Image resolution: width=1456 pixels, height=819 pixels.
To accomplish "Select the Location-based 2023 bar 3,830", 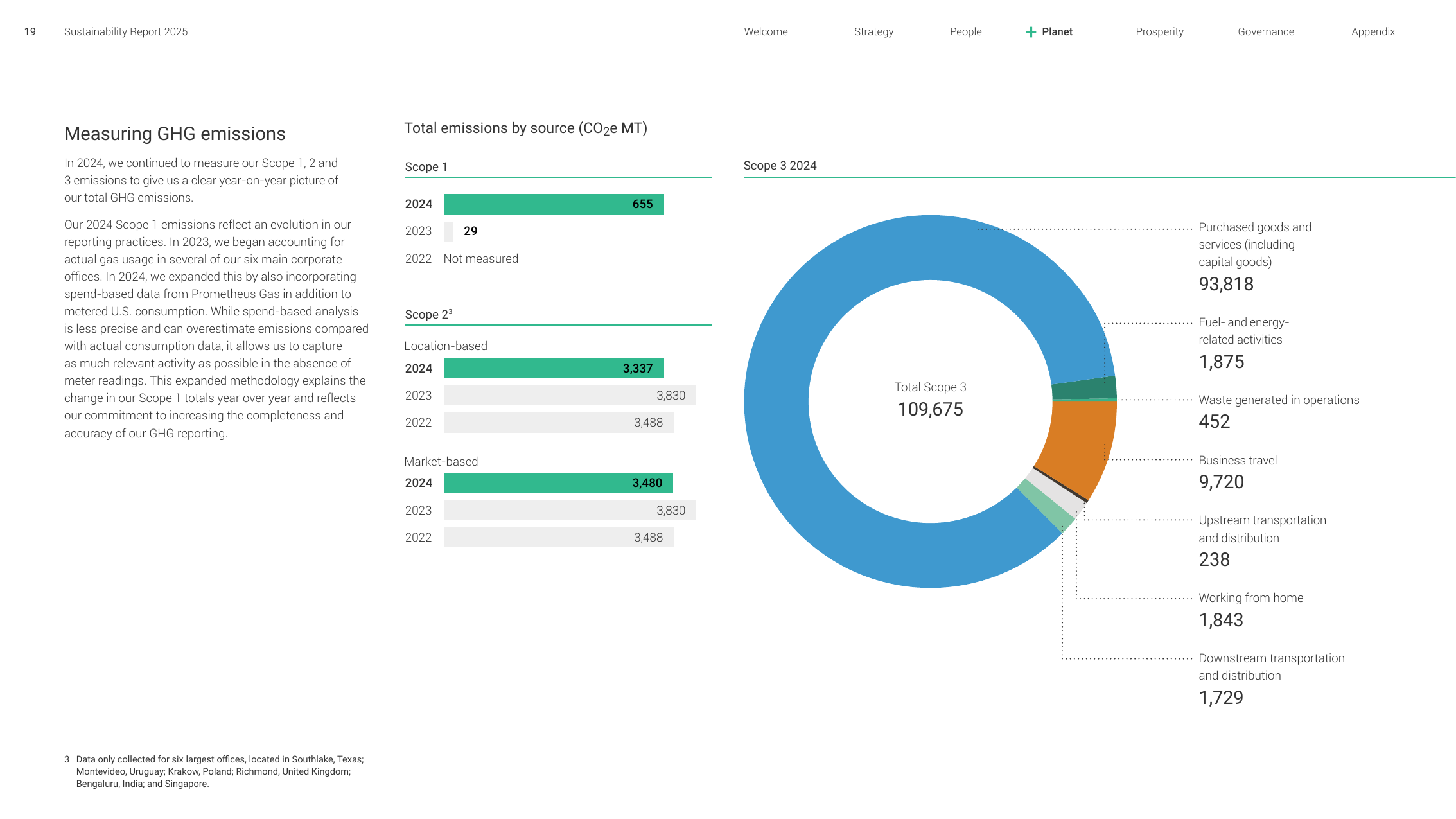I will click(570, 396).
